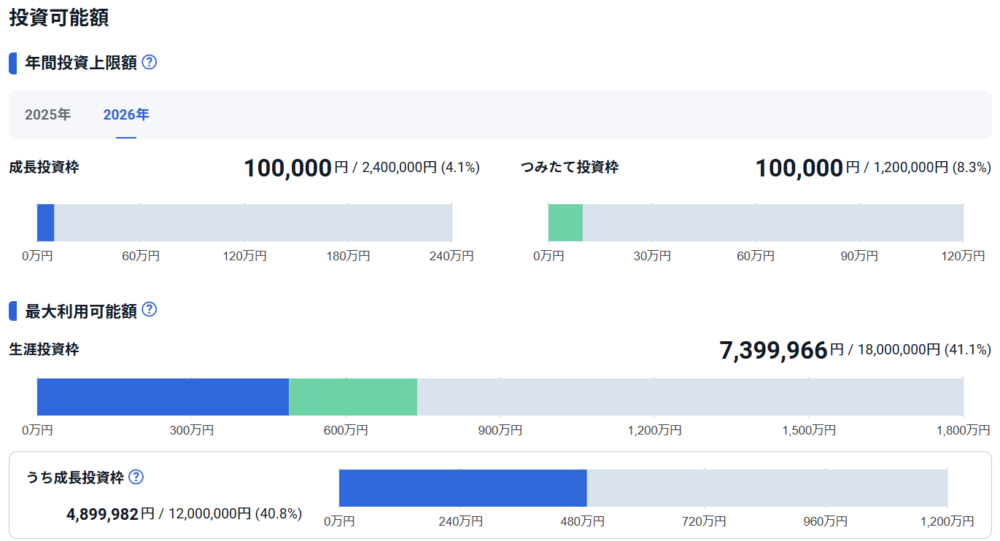The height and width of the screenshot is (541, 1000).
Task: Click the 最大利用可能額 section title
Action: [81, 311]
